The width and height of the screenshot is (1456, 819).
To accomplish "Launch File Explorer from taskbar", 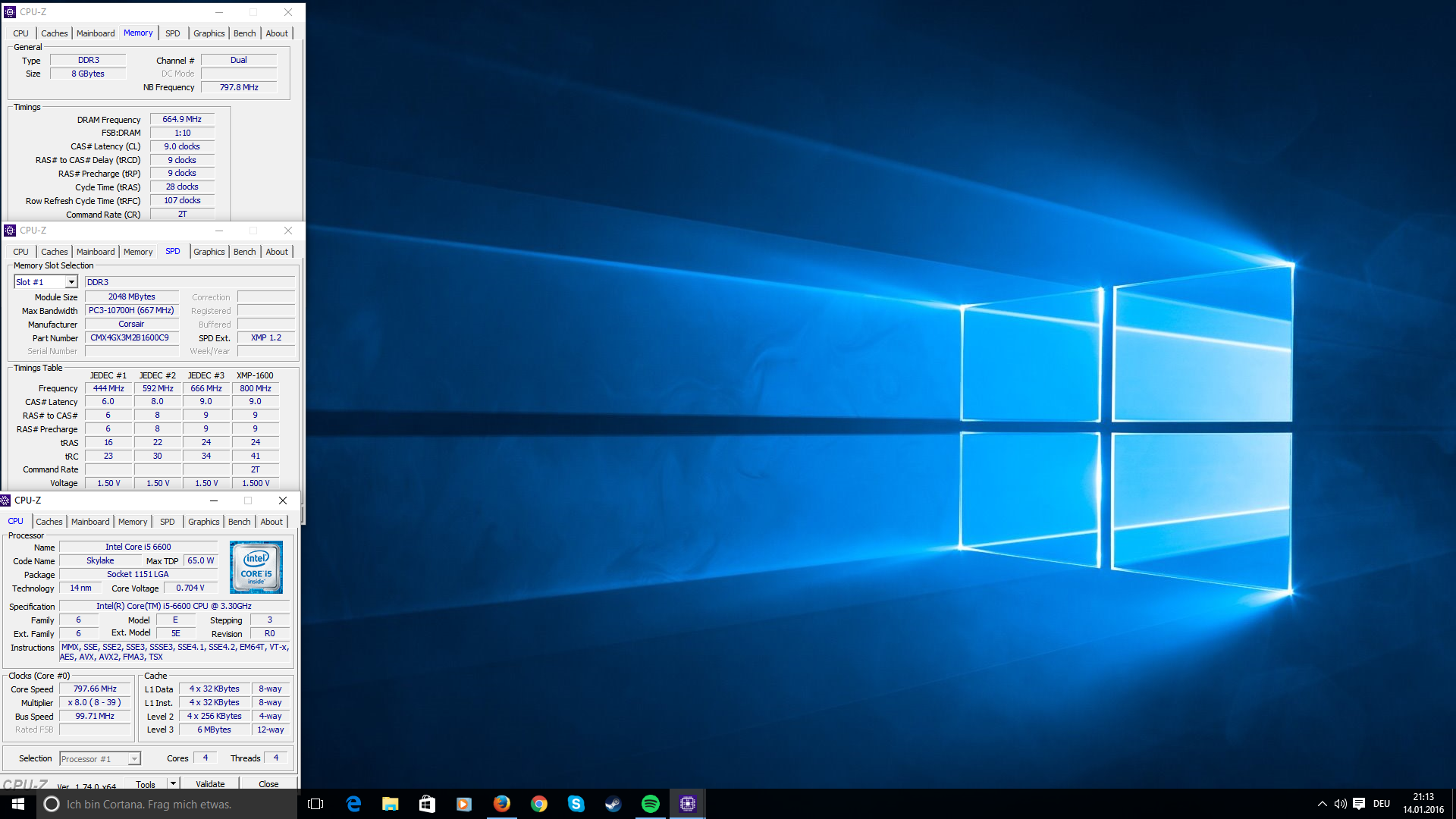I will pos(390,804).
